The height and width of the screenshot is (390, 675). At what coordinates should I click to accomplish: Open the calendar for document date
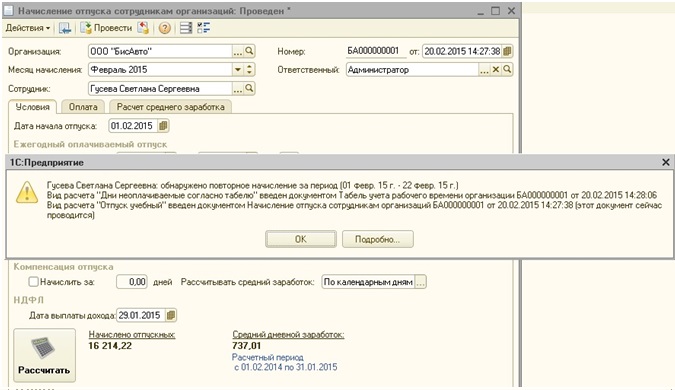(x=507, y=51)
